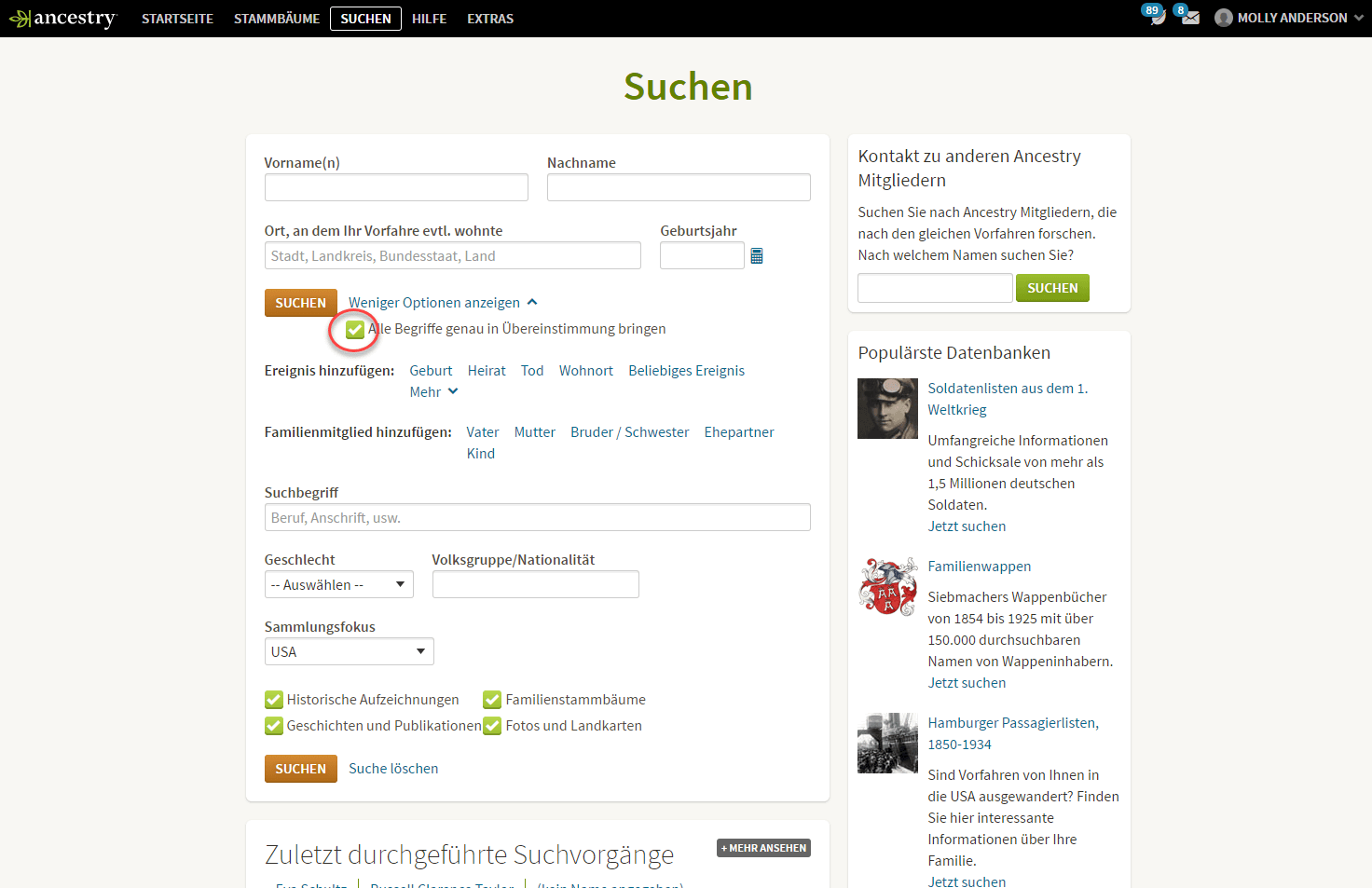The width and height of the screenshot is (1372, 888).
Task: Open Hamburger Passagierlisten, 1850-1934 link
Action: tap(1013, 733)
